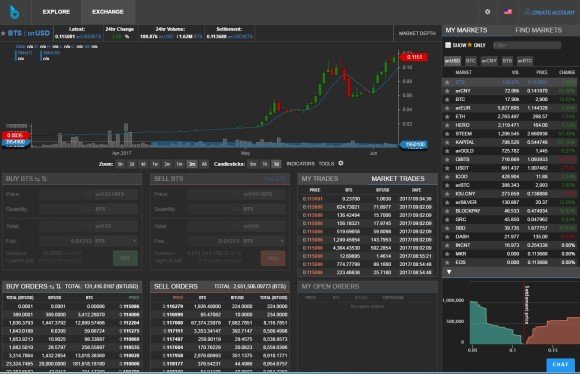Focus the market Filter input
Viewport: 580px width, 374px height.
(527, 45)
